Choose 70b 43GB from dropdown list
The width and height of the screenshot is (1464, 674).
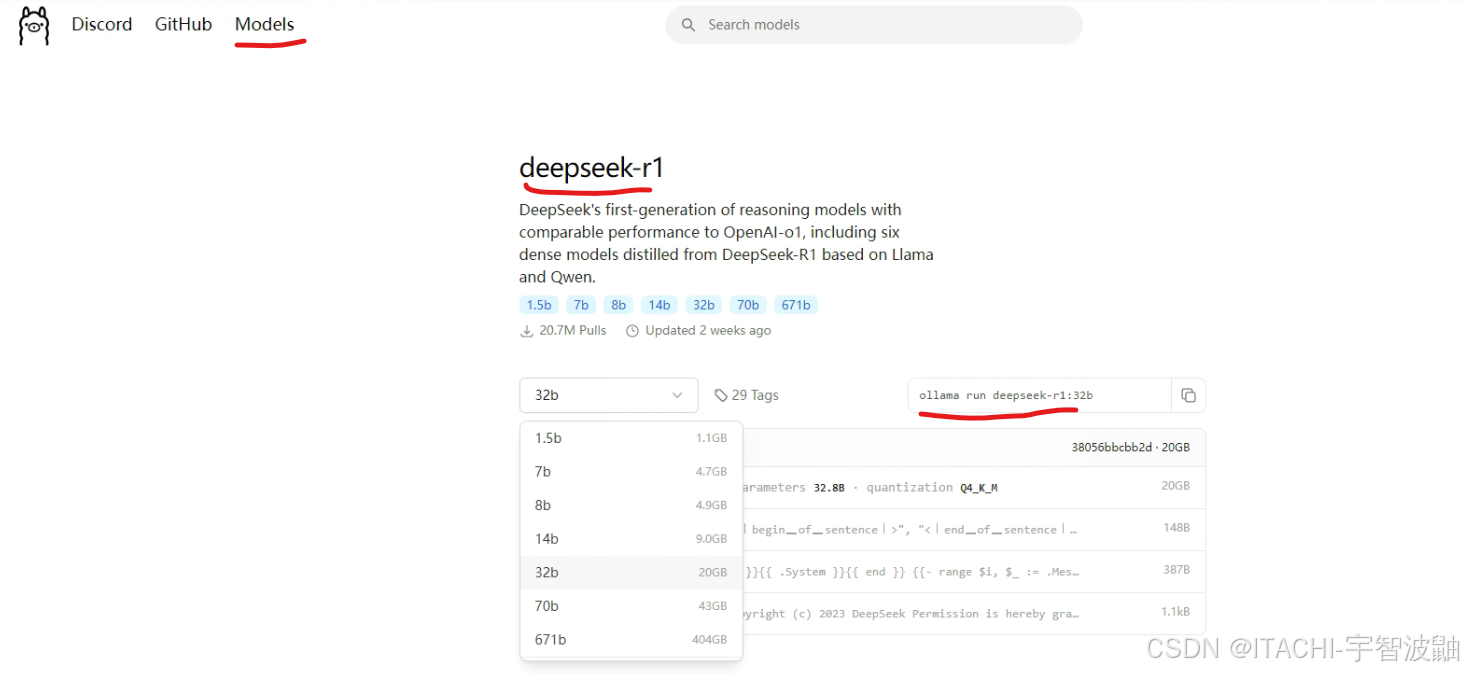631,606
